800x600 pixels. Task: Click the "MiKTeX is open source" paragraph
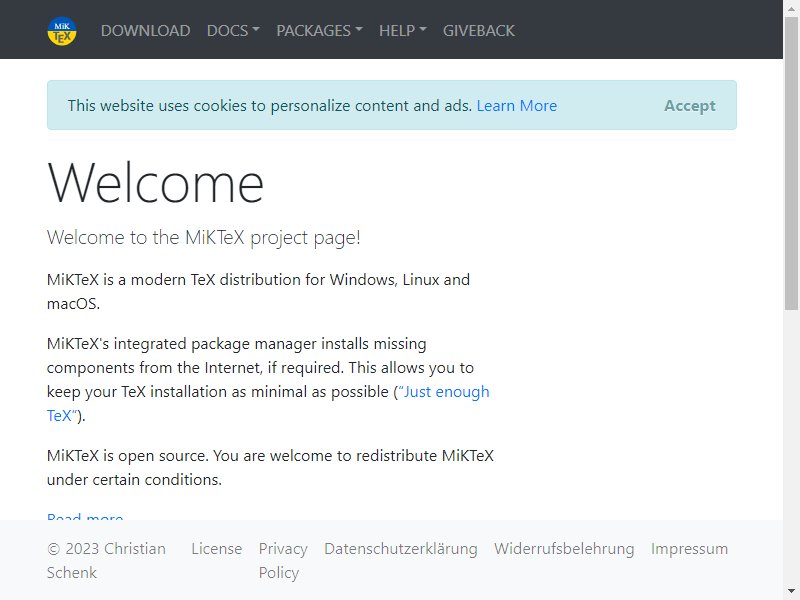point(270,467)
